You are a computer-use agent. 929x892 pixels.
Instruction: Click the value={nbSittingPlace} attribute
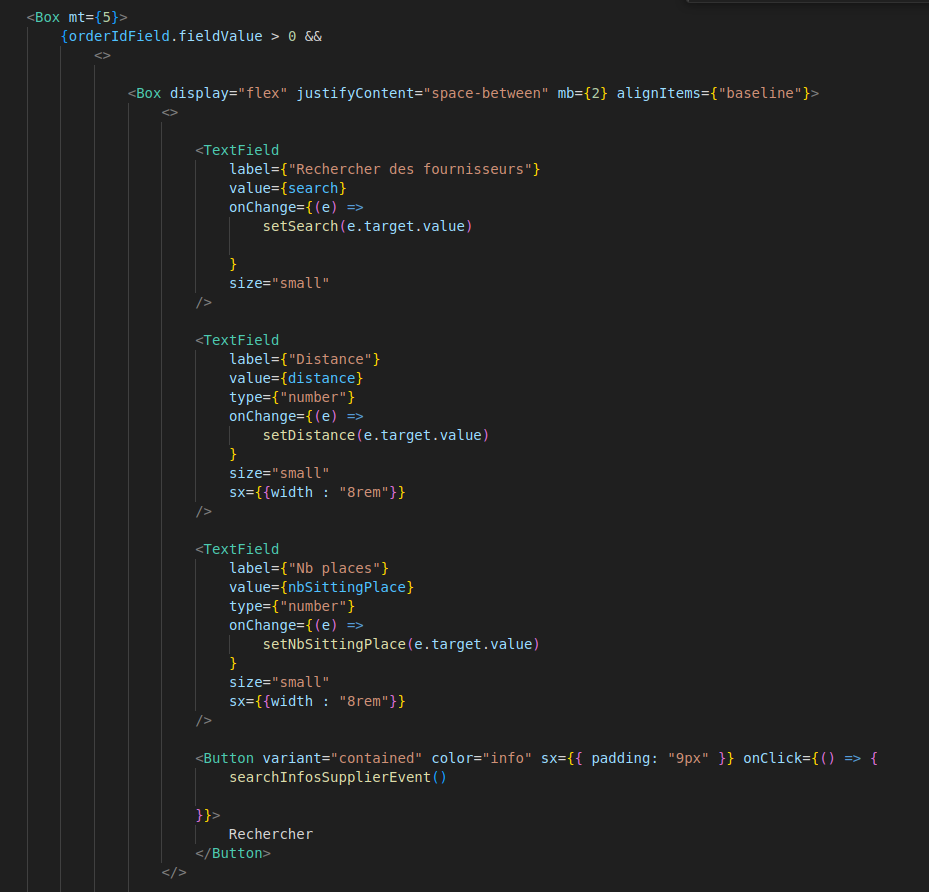point(321,587)
